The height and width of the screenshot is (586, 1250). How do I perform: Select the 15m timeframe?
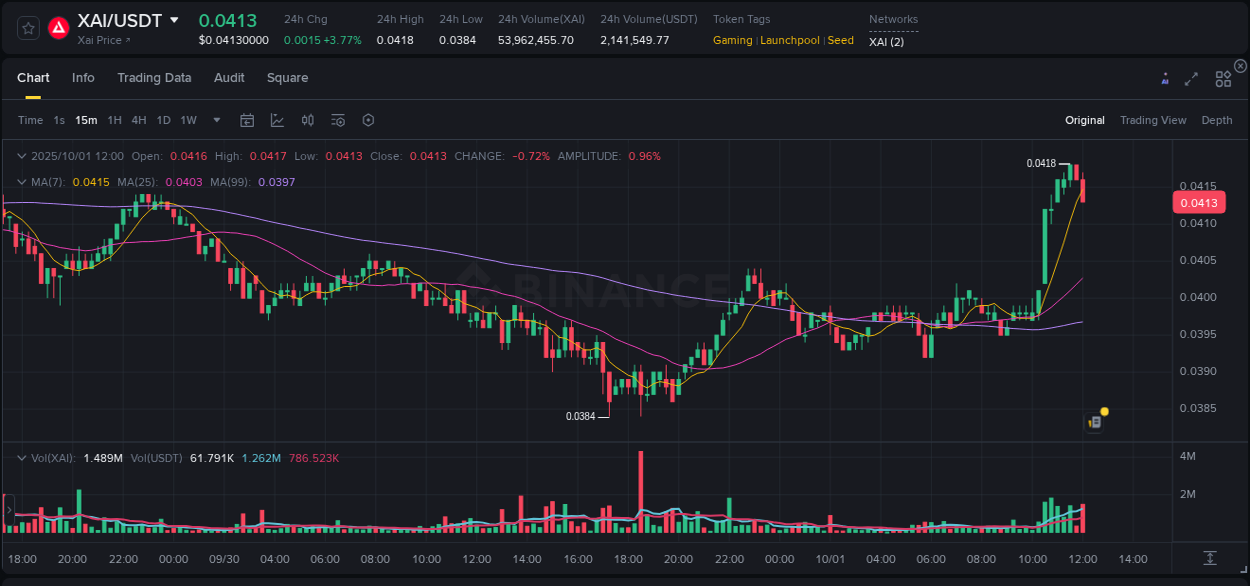pyautogui.click(x=86, y=120)
